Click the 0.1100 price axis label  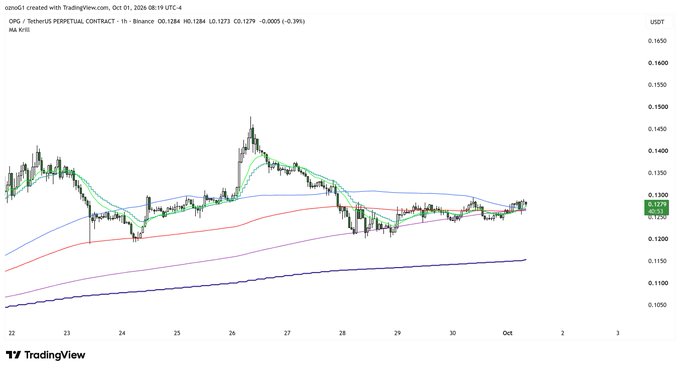pyautogui.click(x=657, y=283)
